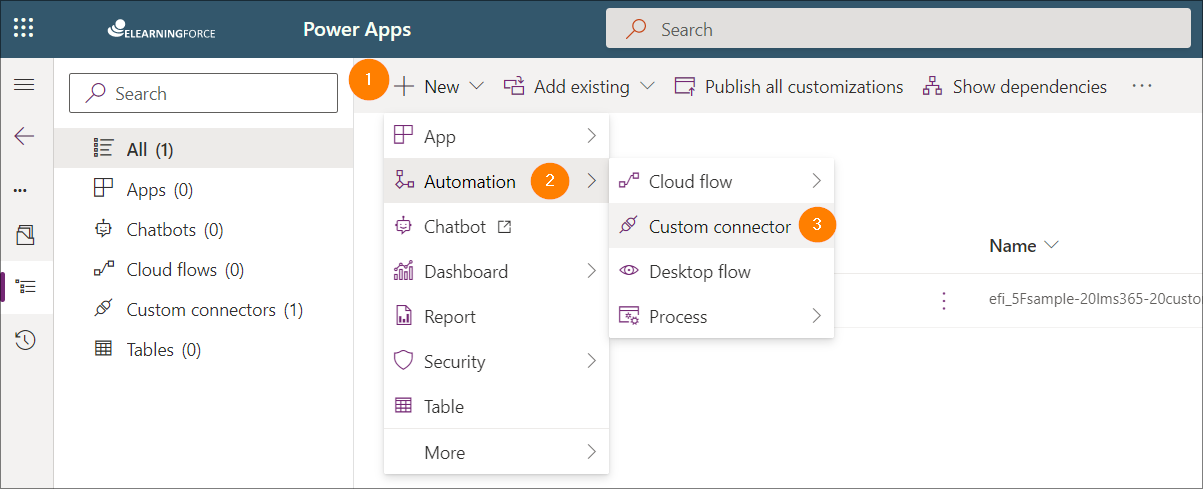Open the History icon in left rail
The image size is (1203, 489).
(x=25, y=340)
